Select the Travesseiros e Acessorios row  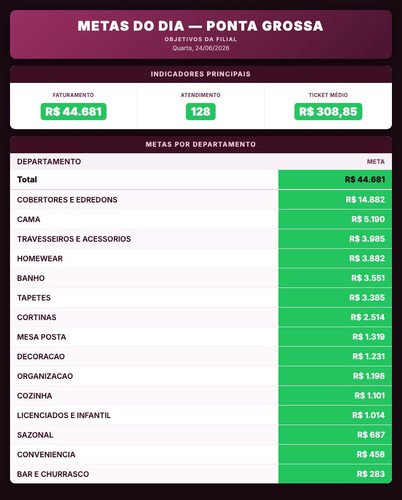[x=201, y=239]
